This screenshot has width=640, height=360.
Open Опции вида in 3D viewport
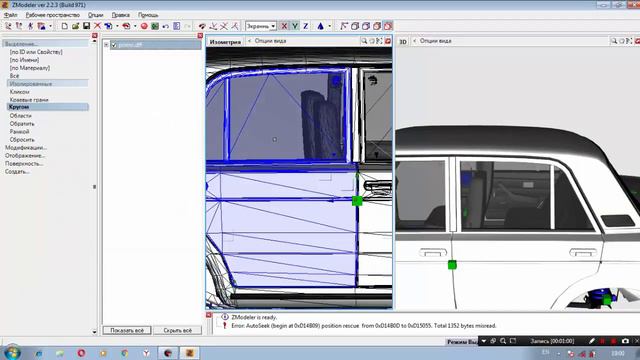[436, 41]
